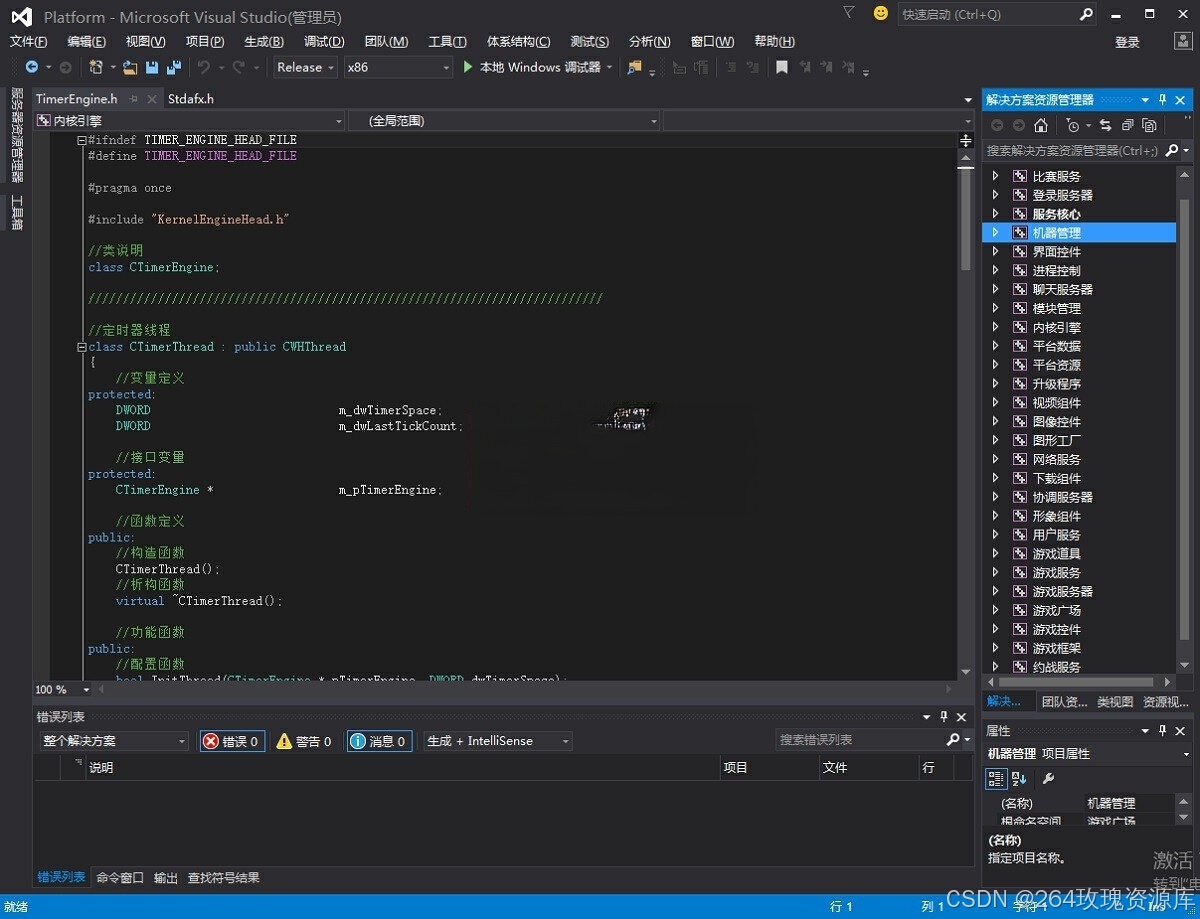Image resolution: width=1200 pixels, height=919 pixels.
Task: Click the 登录 sign-in link
Action: point(1127,42)
